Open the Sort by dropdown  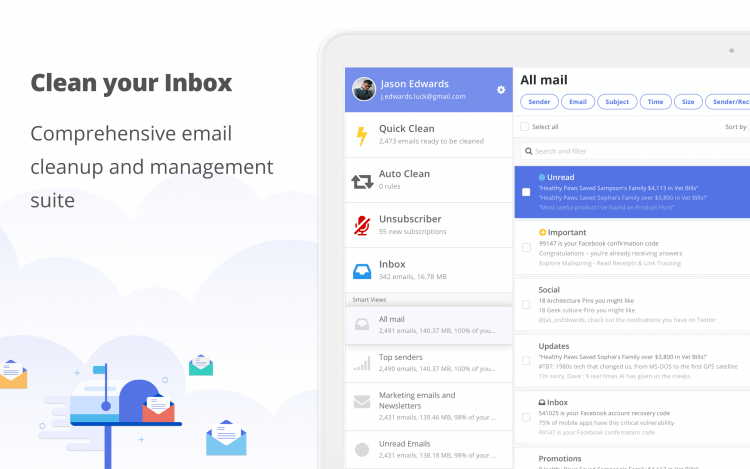pos(737,127)
